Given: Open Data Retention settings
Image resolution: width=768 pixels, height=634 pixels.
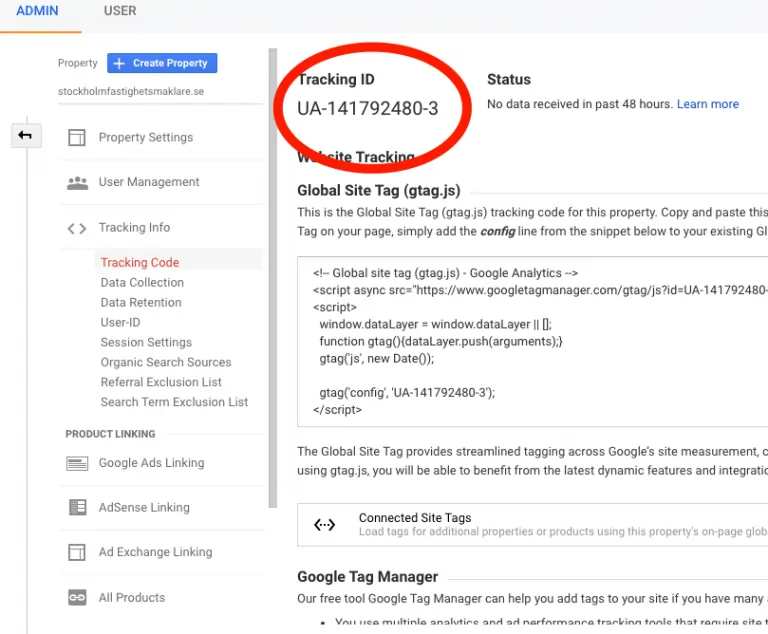Looking at the screenshot, I should [141, 303].
